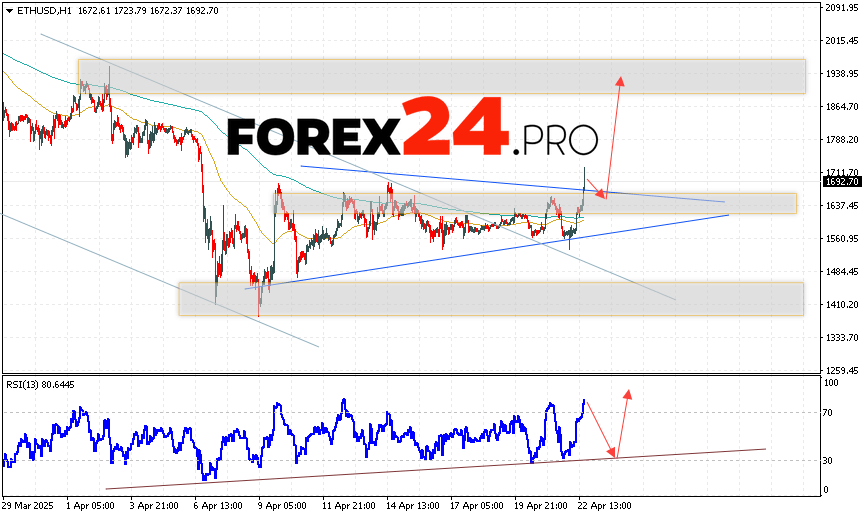Select the short red downward pullback arrow
The image size is (866, 517).
pyautogui.click(x=595, y=188)
